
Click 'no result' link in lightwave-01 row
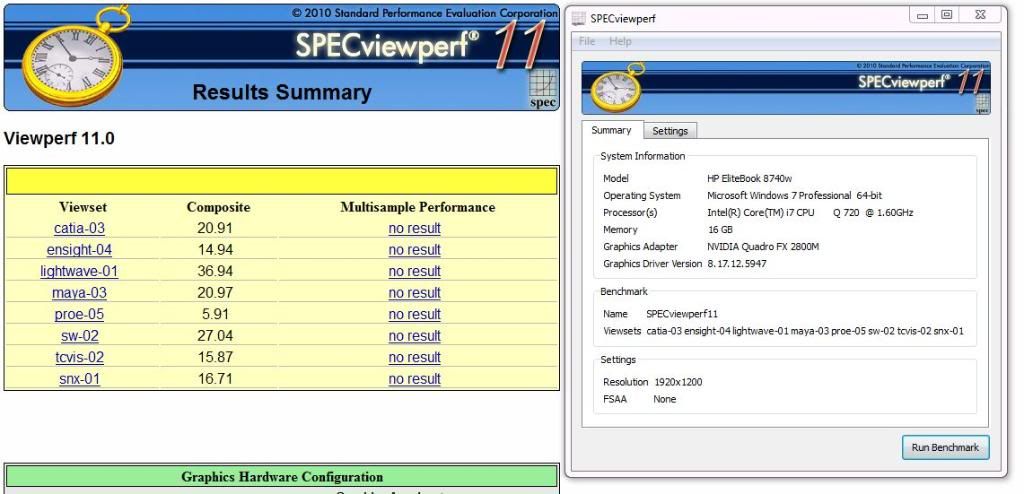(414, 271)
